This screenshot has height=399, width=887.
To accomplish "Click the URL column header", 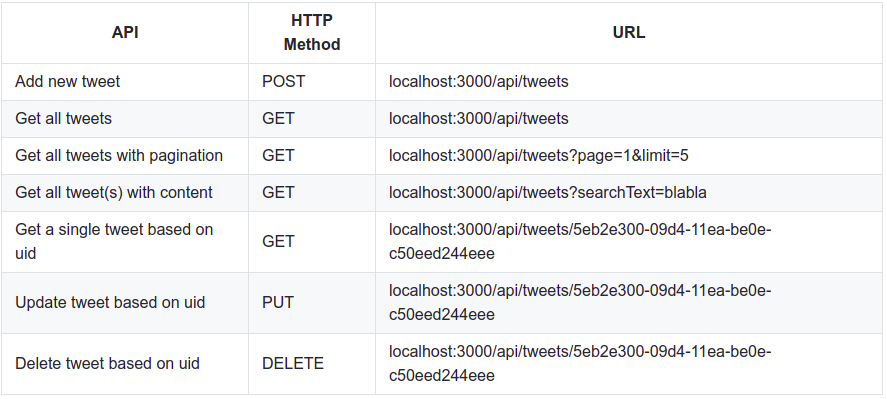I will point(628,33).
